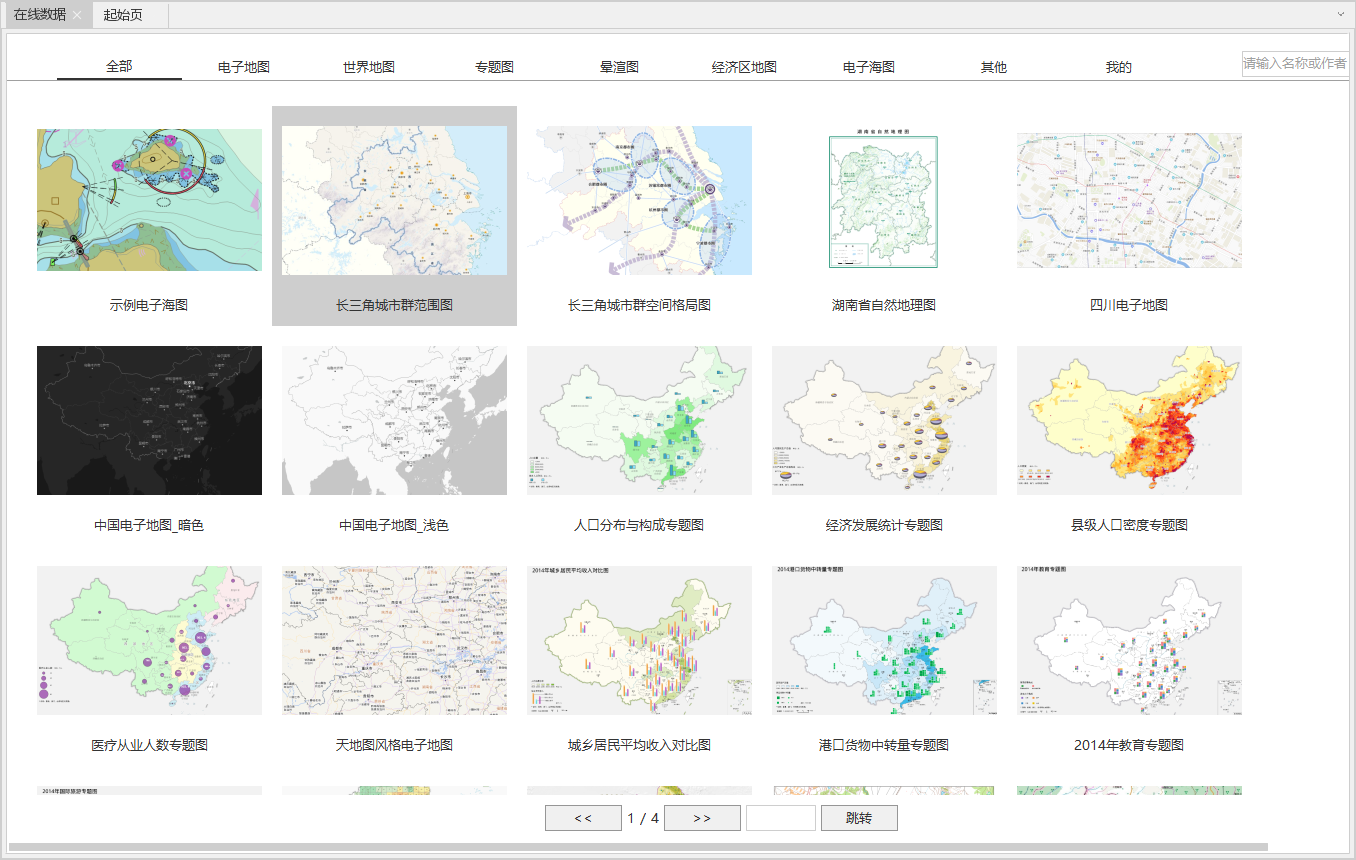Expand the tab list dropdown arrow
Viewport: 1356px width, 860px height.
pos(1341,14)
